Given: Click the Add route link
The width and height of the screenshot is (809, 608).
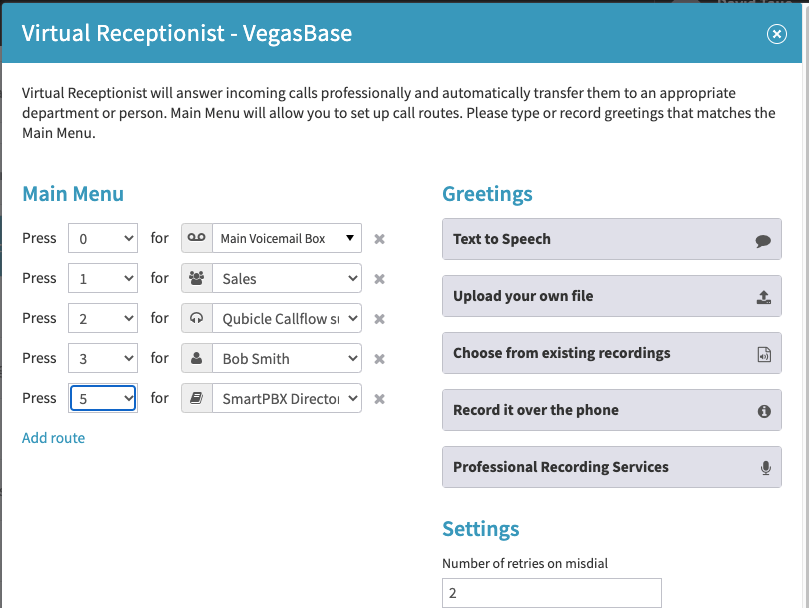Looking at the screenshot, I should [x=53, y=438].
